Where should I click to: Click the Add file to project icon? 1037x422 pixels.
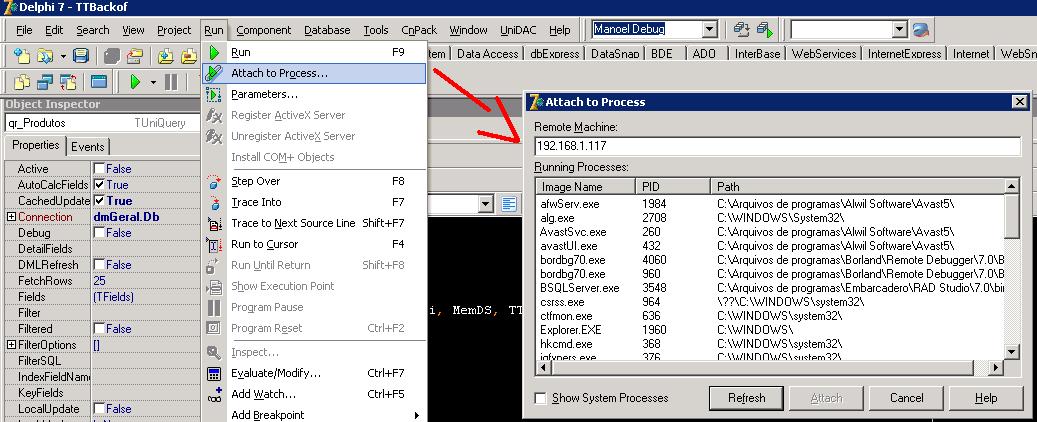pos(166,56)
